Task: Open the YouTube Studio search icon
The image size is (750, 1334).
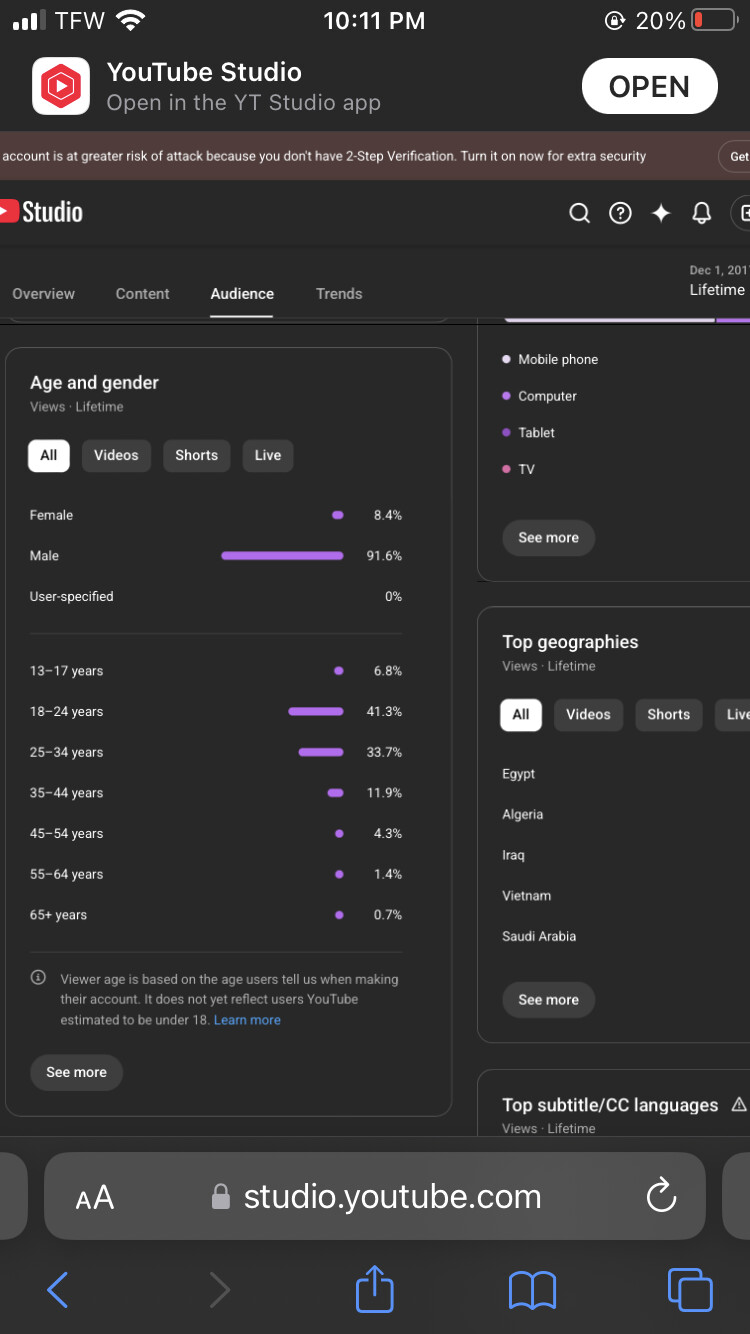Action: coord(579,213)
